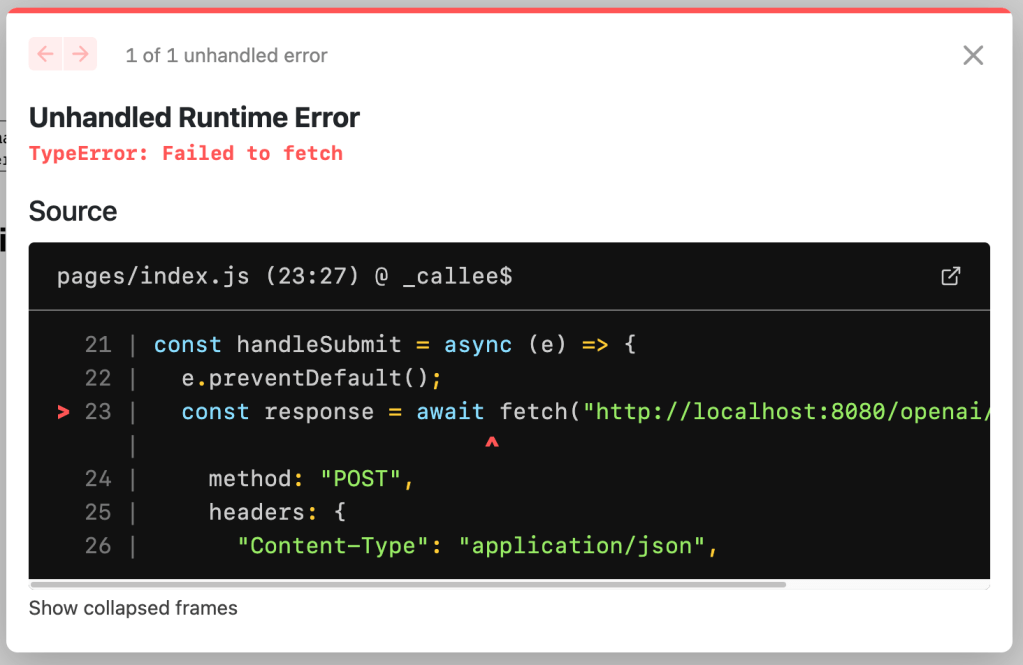Click the 'TypeError: Failed to fetch' message

[x=186, y=153]
